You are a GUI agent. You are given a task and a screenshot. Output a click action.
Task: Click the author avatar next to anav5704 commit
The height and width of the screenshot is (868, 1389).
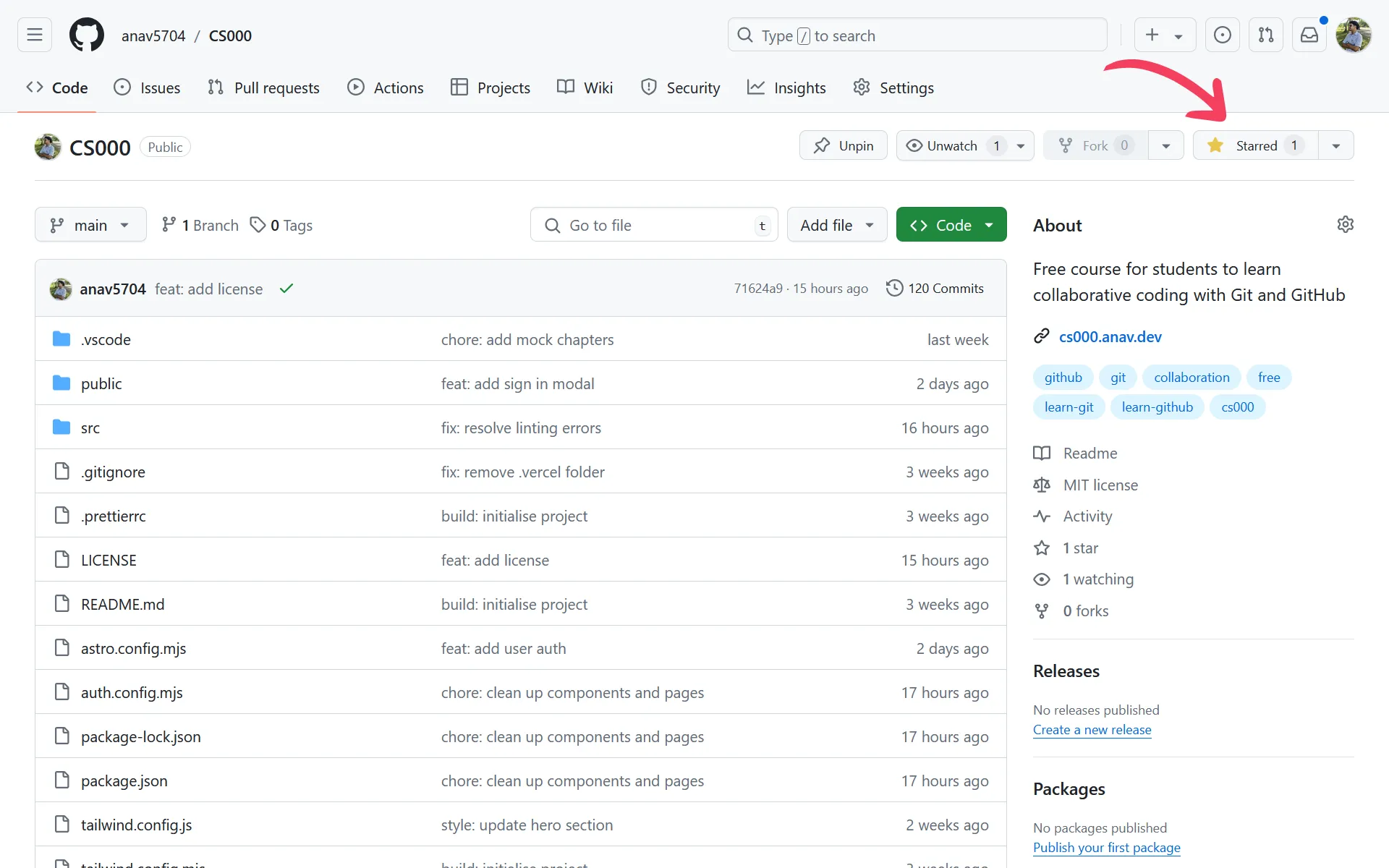click(x=61, y=289)
